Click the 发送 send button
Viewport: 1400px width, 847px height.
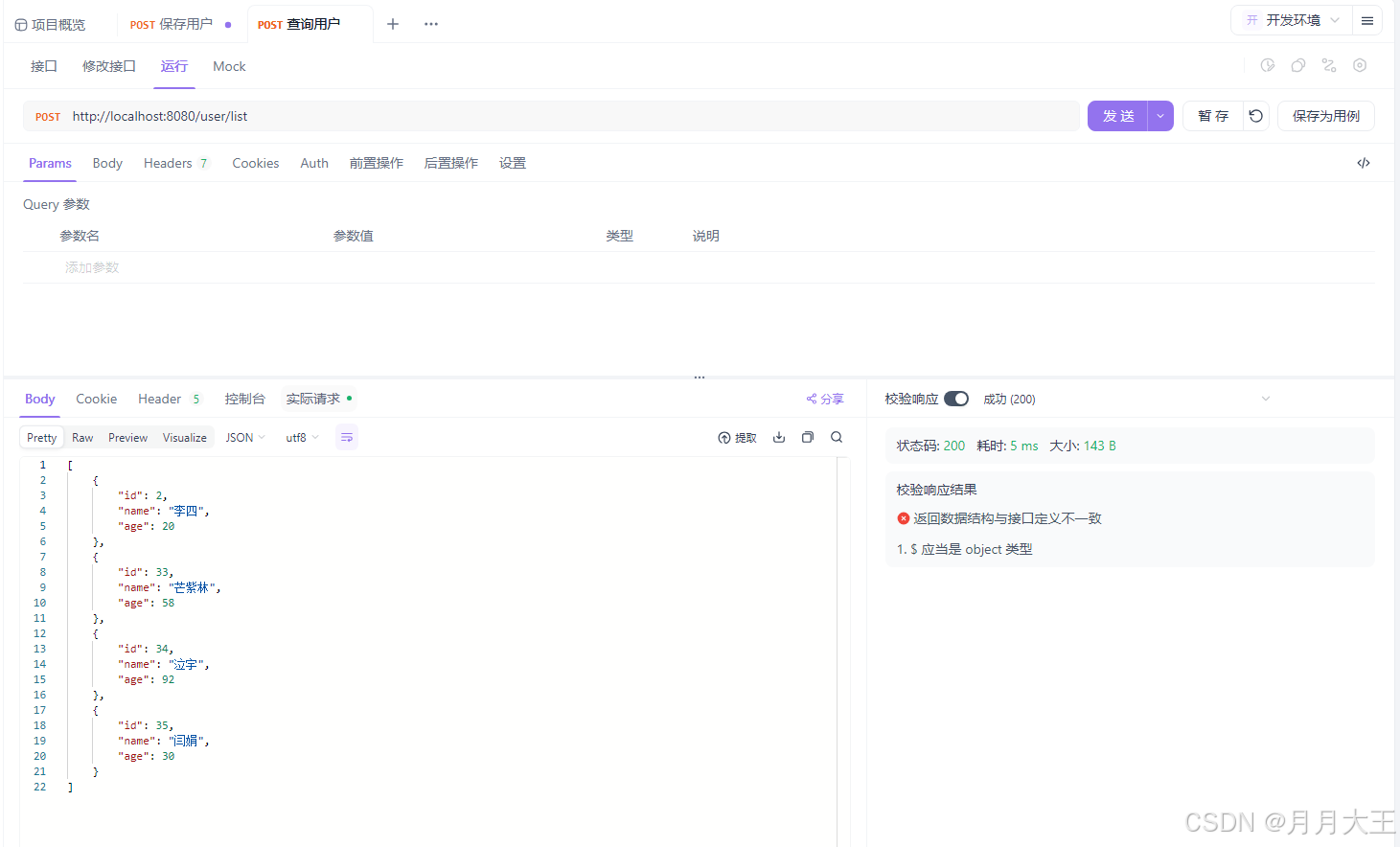tap(1117, 115)
